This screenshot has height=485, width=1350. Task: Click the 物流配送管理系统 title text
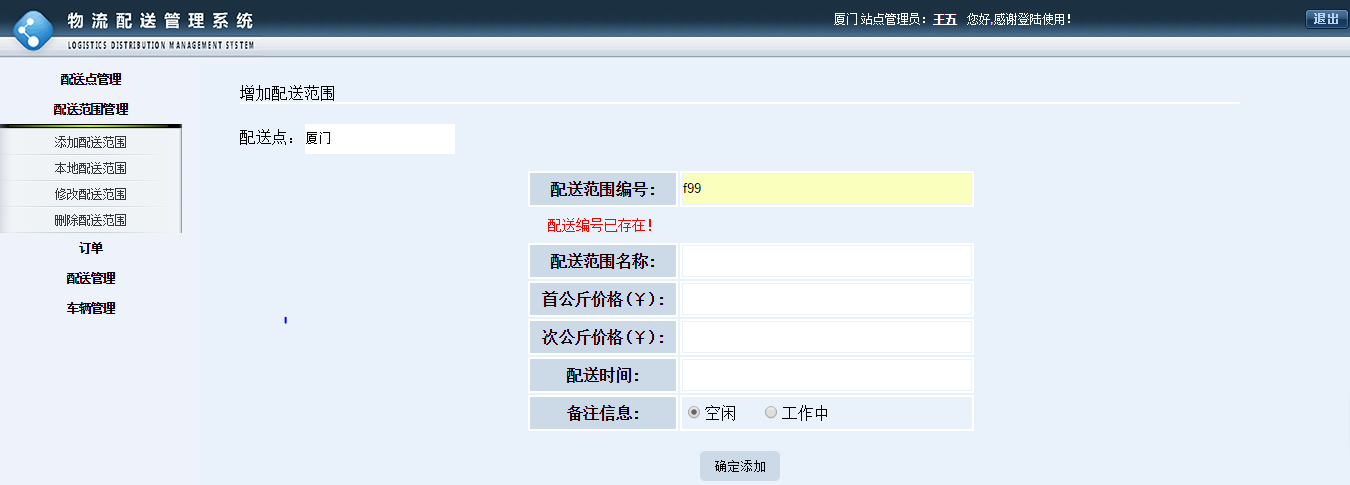coord(160,21)
